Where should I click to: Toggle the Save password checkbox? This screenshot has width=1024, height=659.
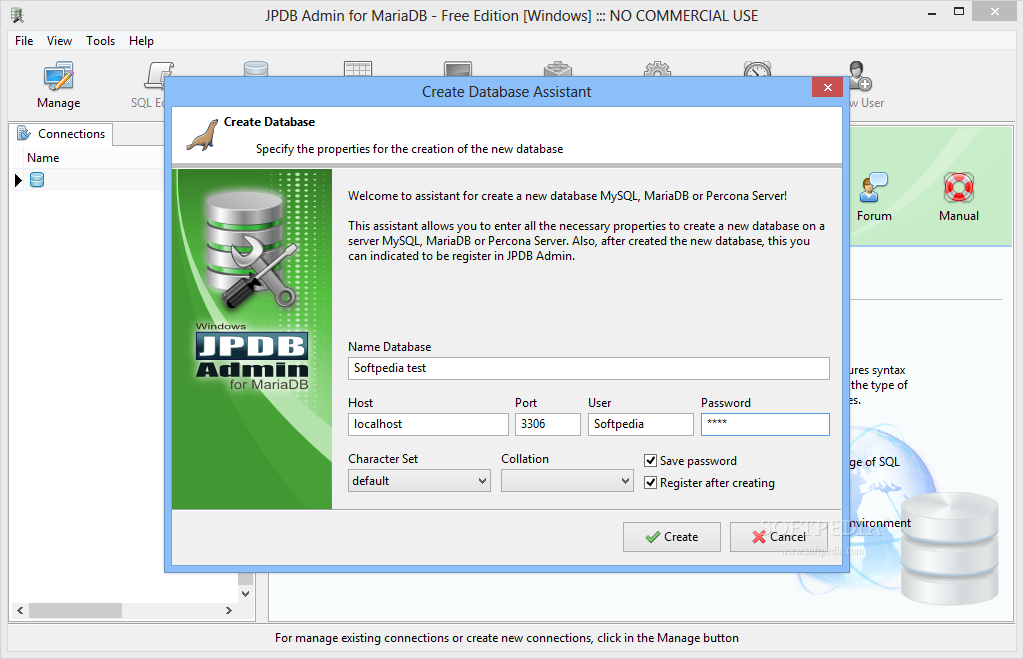pyautogui.click(x=650, y=460)
